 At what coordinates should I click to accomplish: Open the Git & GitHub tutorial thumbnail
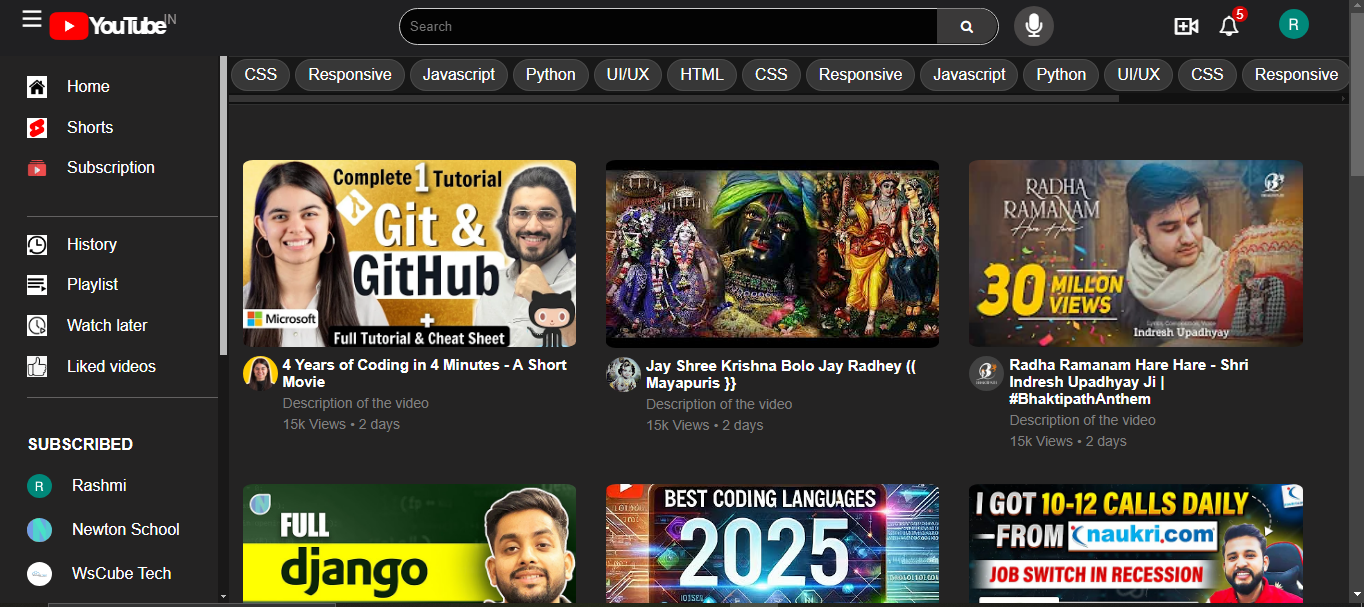pyautogui.click(x=409, y=253)
